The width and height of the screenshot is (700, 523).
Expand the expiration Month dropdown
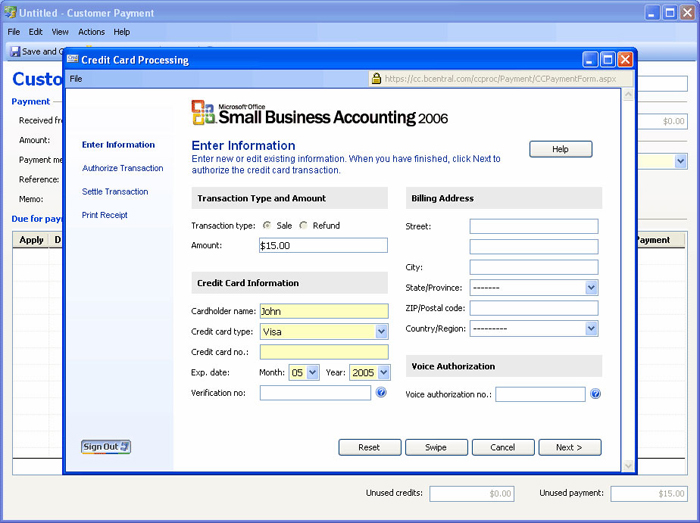(311, 373)
